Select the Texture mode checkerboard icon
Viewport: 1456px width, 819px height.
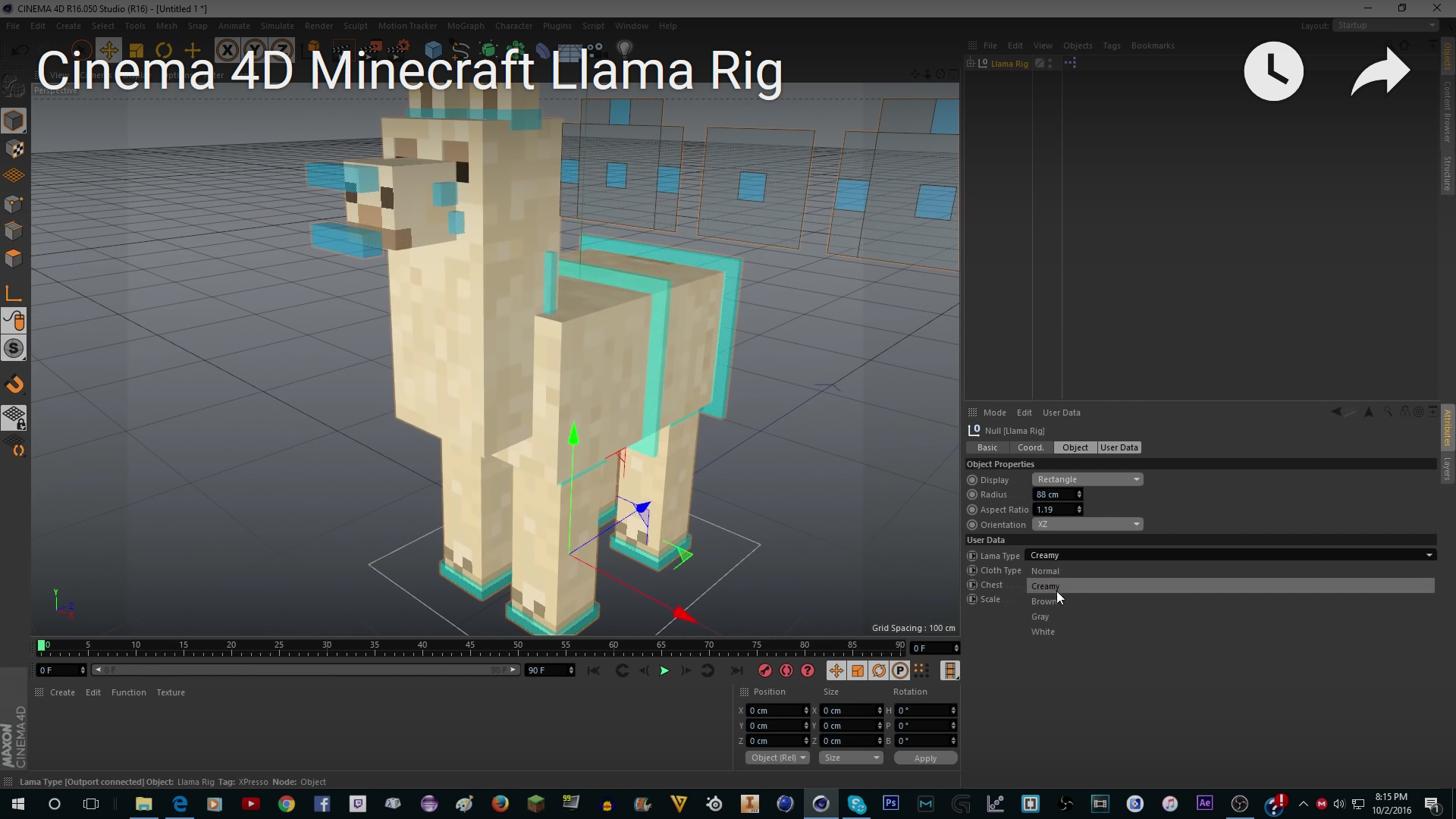click(14, 149)
